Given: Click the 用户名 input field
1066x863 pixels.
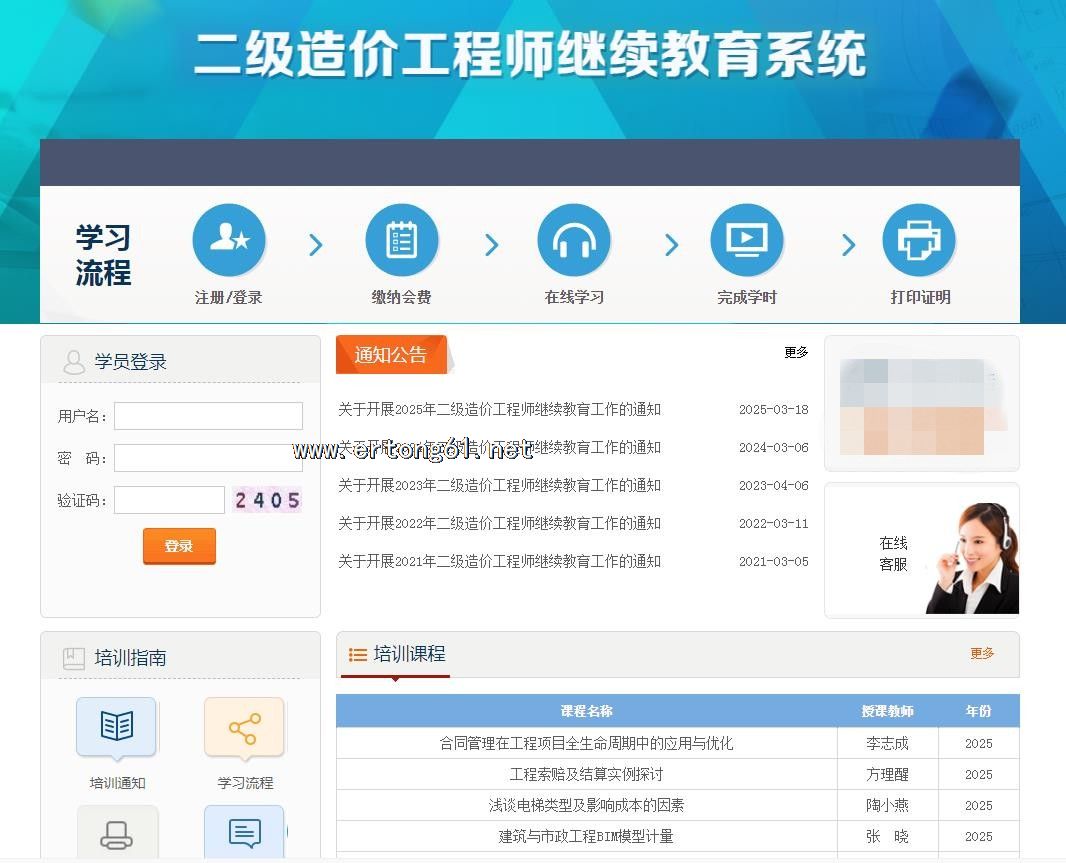Looking at the screenshot, I should pyautogui.click(x=208, y=416).
